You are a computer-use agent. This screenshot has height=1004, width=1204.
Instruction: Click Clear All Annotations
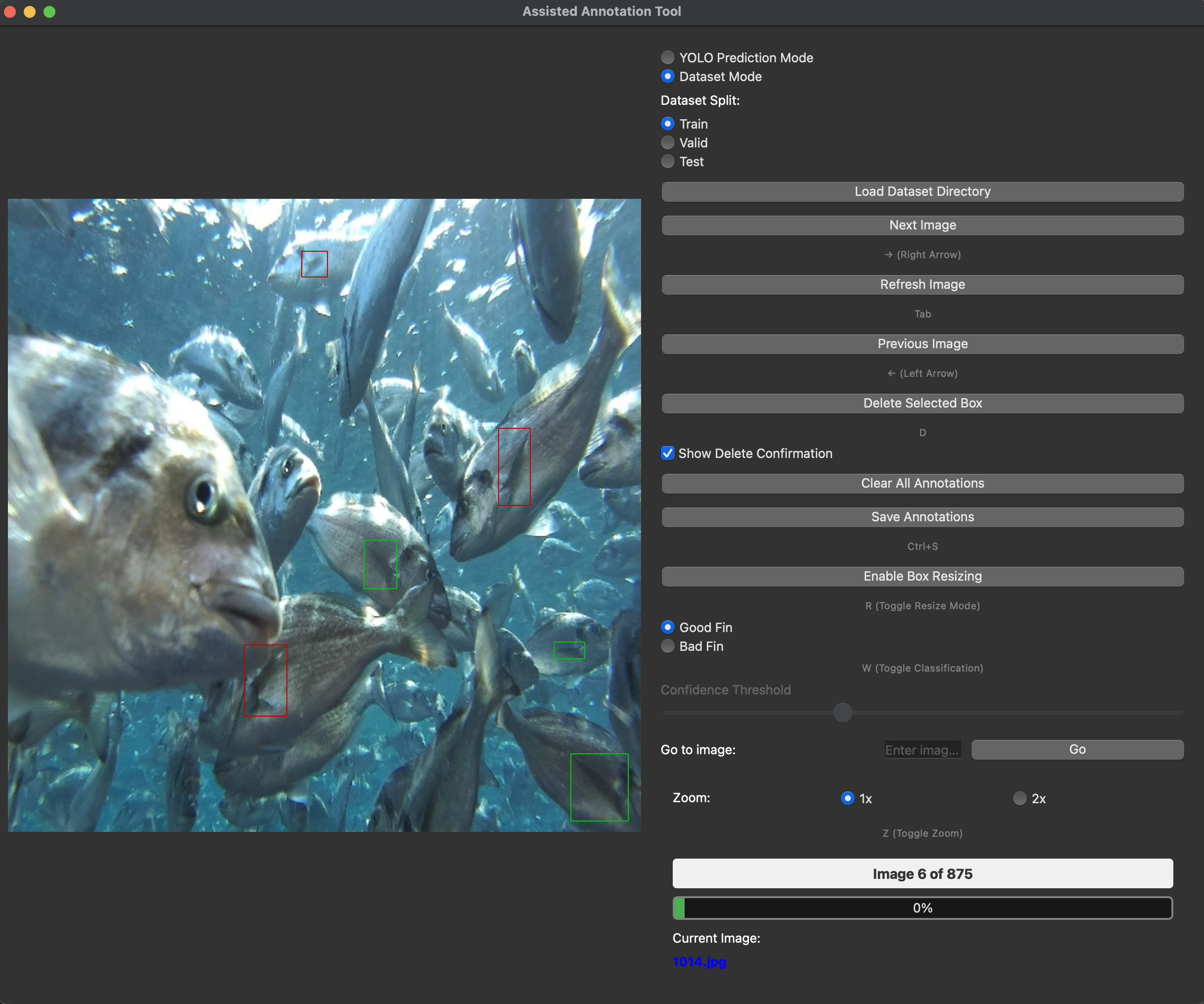[x=922, y=483]
